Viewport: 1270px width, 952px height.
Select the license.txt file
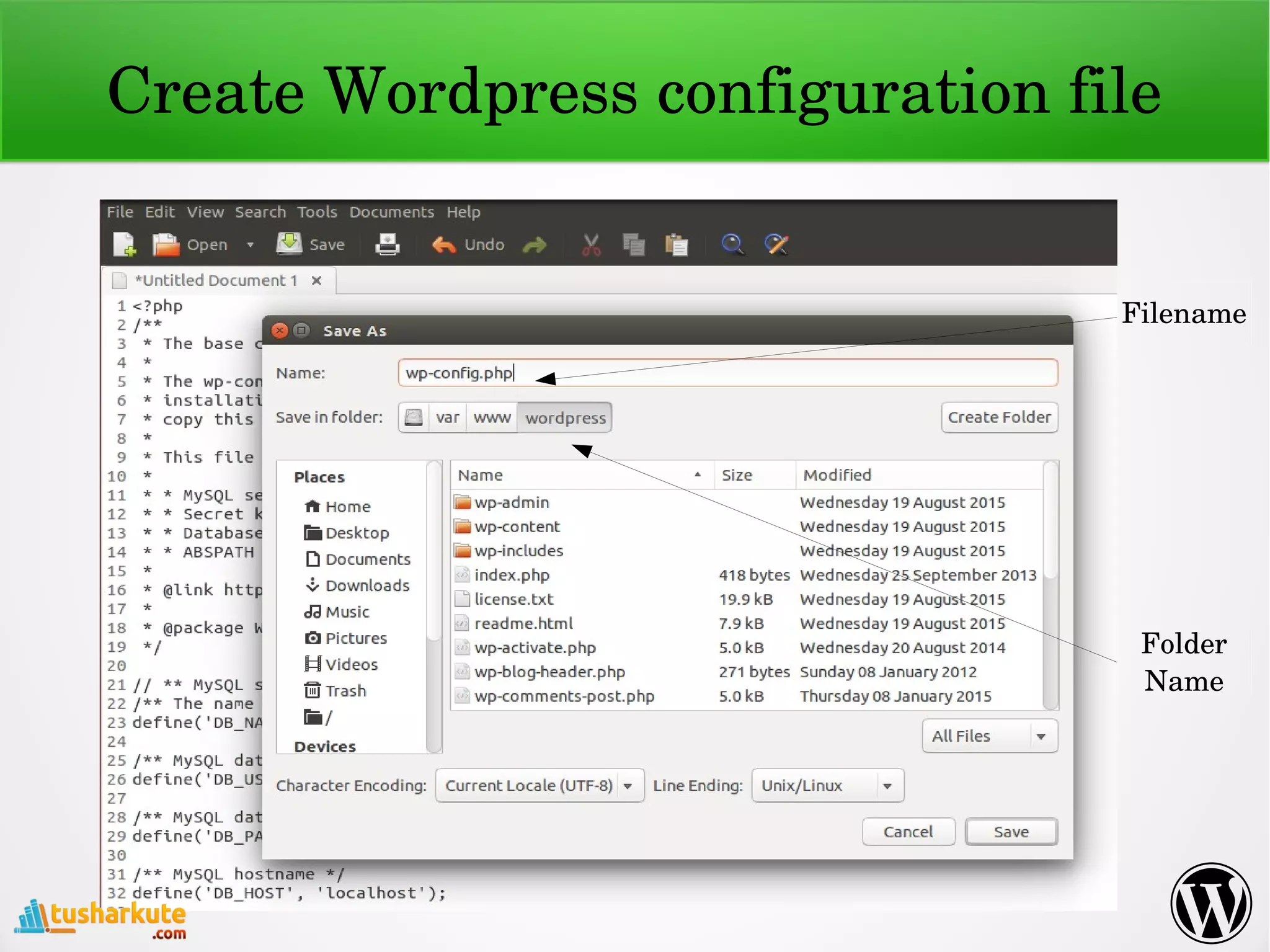coord(747,599)
